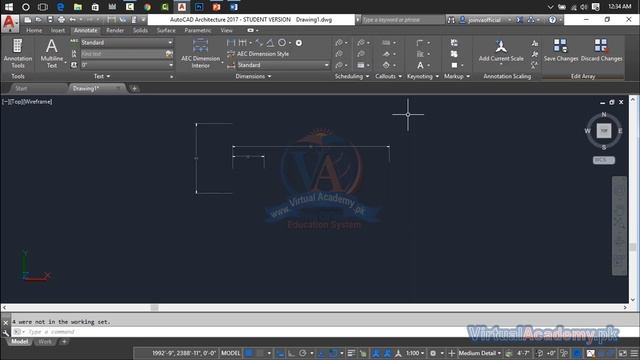Add a new drawing tab with plus
640x360 pixels.
pyautogui.click(x=134, y=88)
